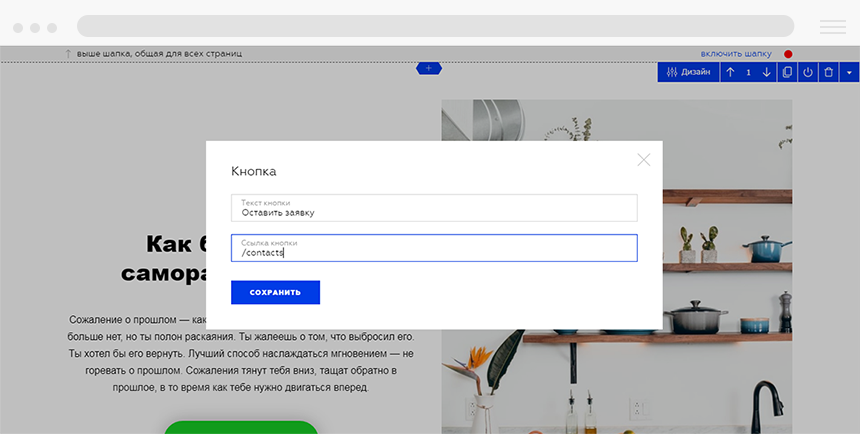Image resolution: width=860 pixels, height=434 pixels.
Task: Click the kitchen photo on the page
Action: (x=616, y=266)
